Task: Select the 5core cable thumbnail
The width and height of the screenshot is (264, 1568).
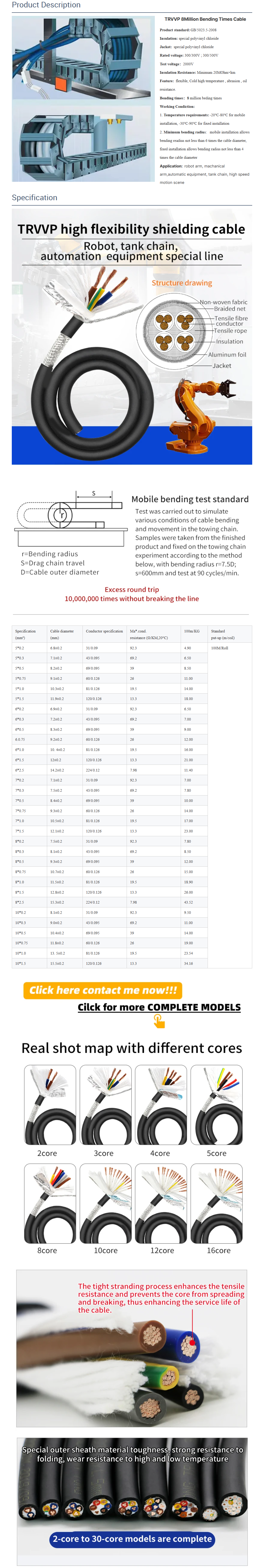Action: coord(216,1105)
